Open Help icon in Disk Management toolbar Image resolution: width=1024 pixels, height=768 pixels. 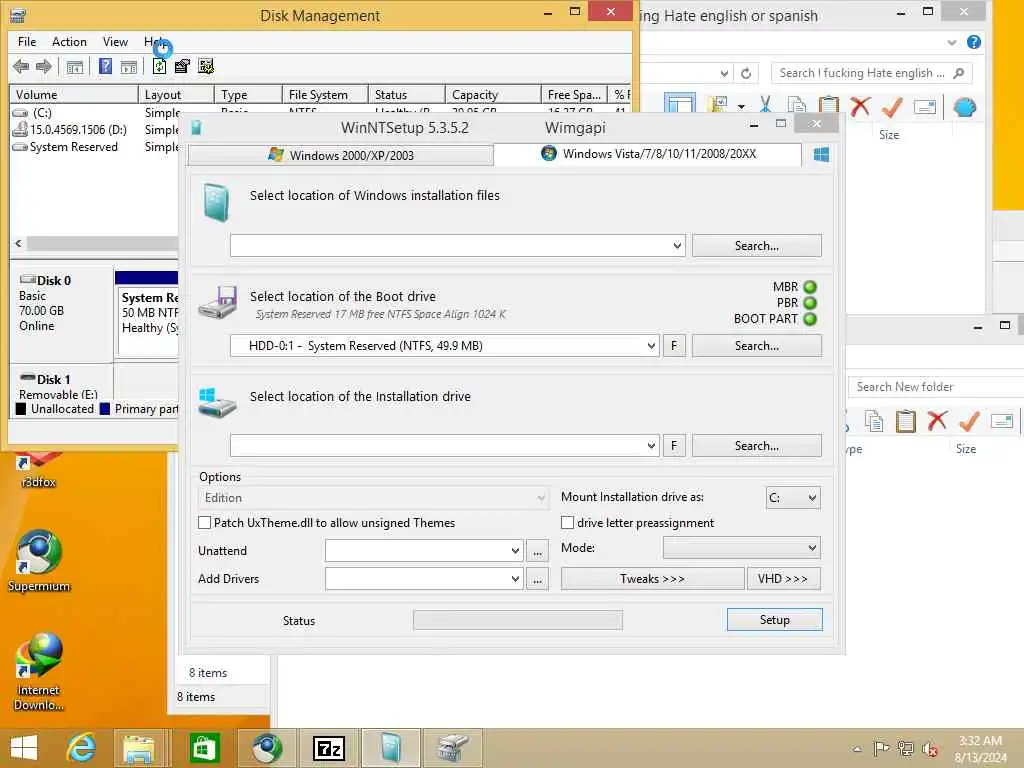[x=105, y=66]
